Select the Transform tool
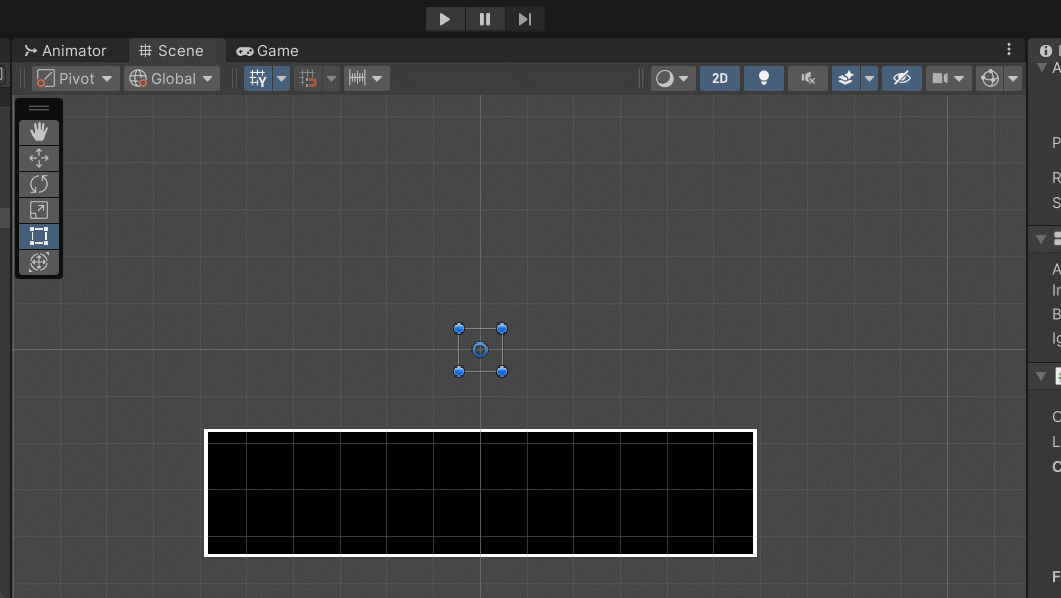 click(x=39, y=262)
